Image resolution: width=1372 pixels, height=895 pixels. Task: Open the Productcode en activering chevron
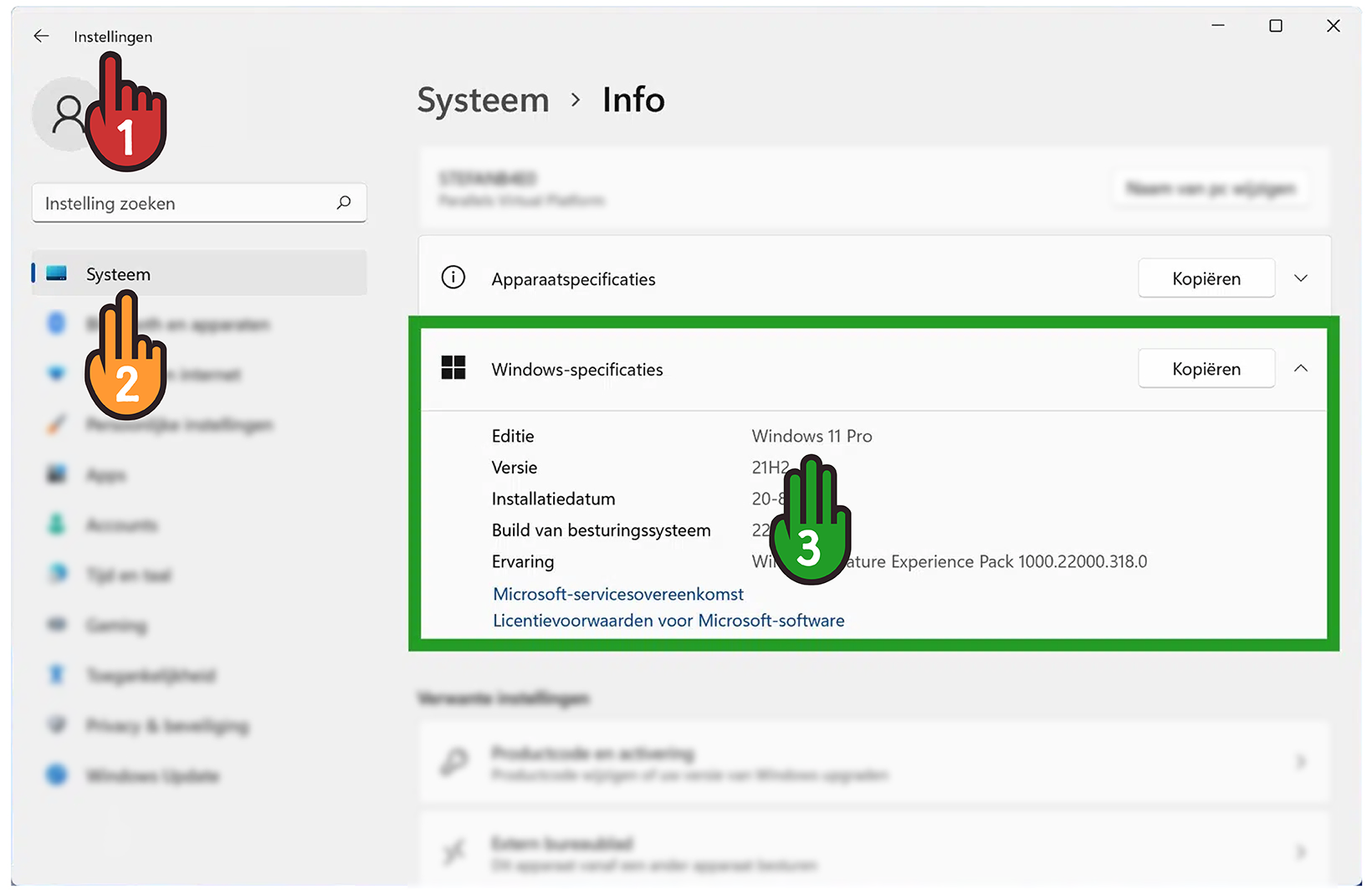click(x=1300, y=761)
